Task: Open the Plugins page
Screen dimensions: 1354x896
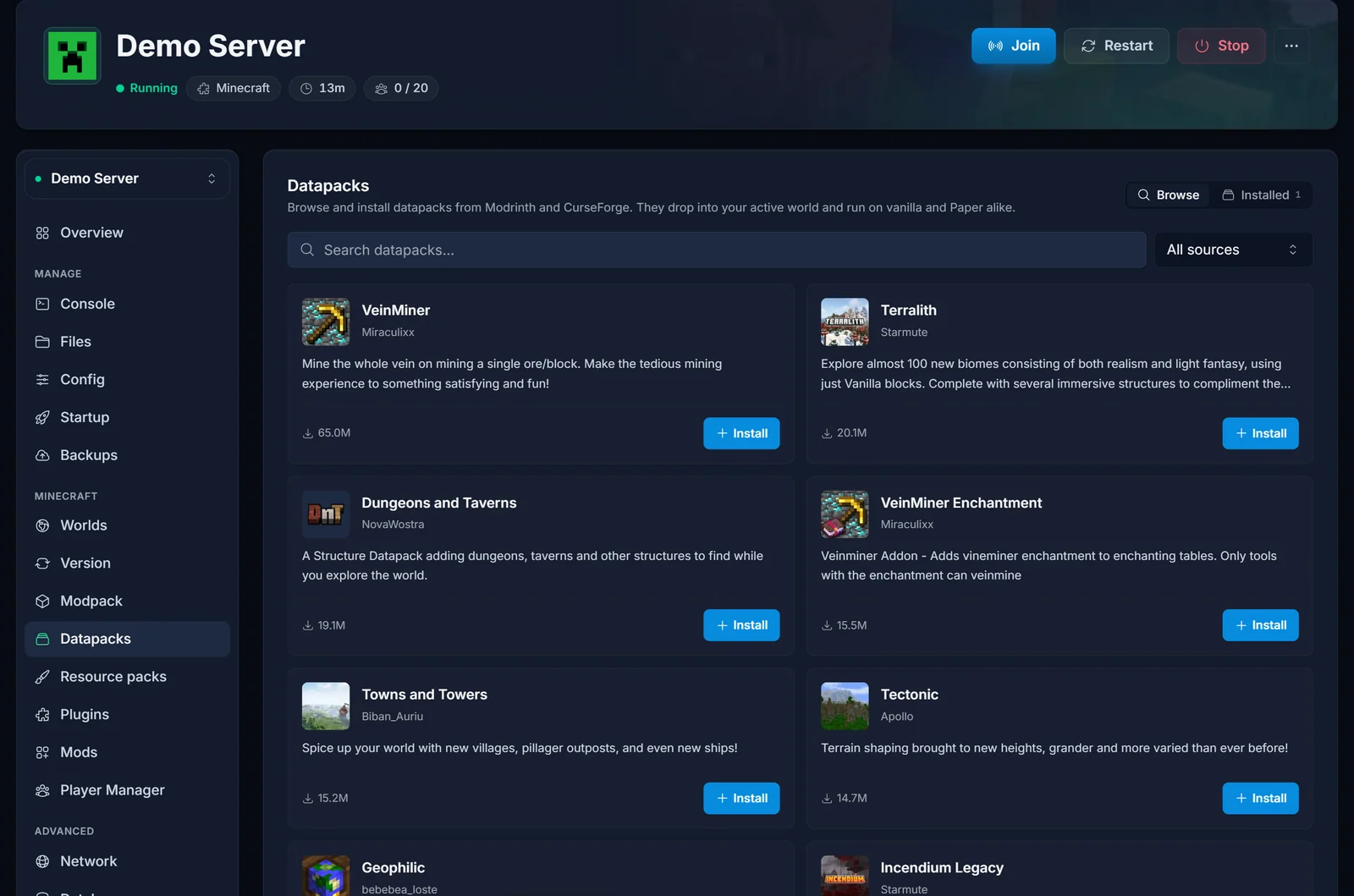Action: tap(127, 715)
